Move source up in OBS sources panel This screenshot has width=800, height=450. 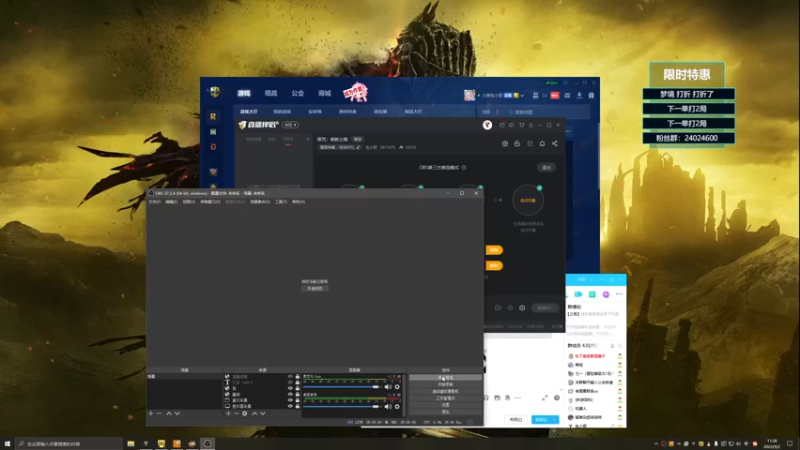click(255, 413)
